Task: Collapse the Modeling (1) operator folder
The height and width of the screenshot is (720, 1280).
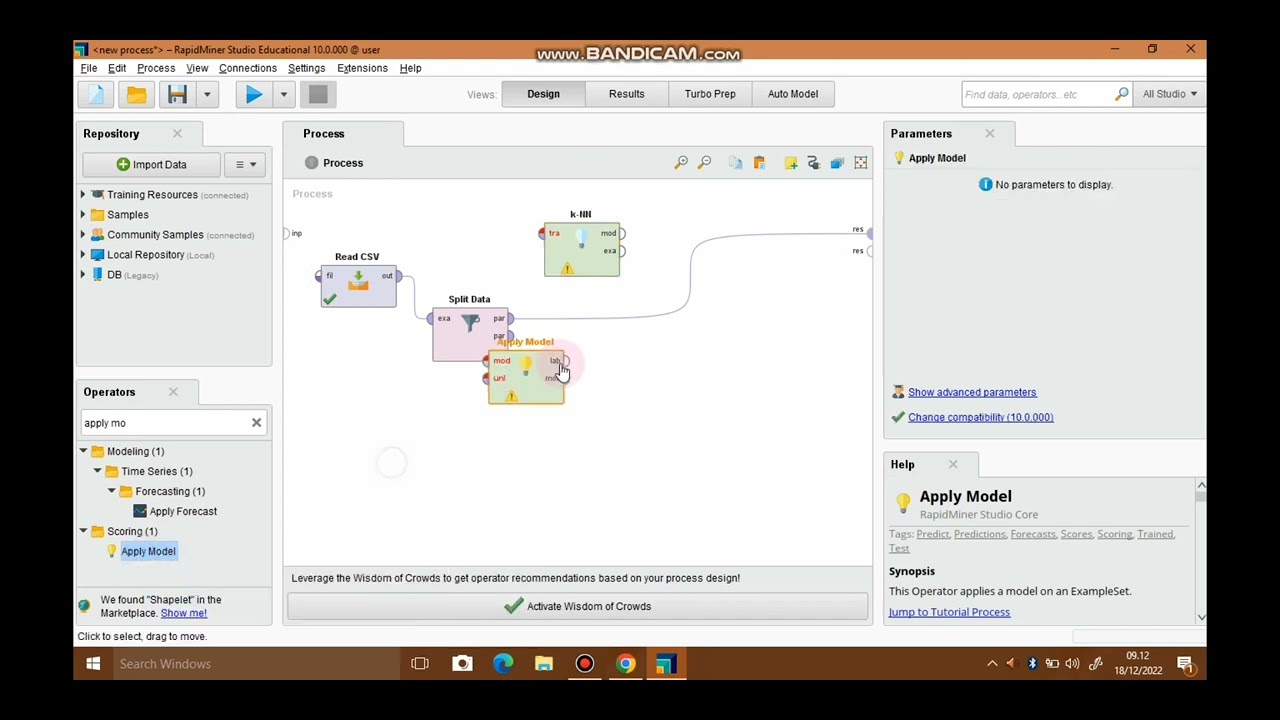Action: (83, 451)
